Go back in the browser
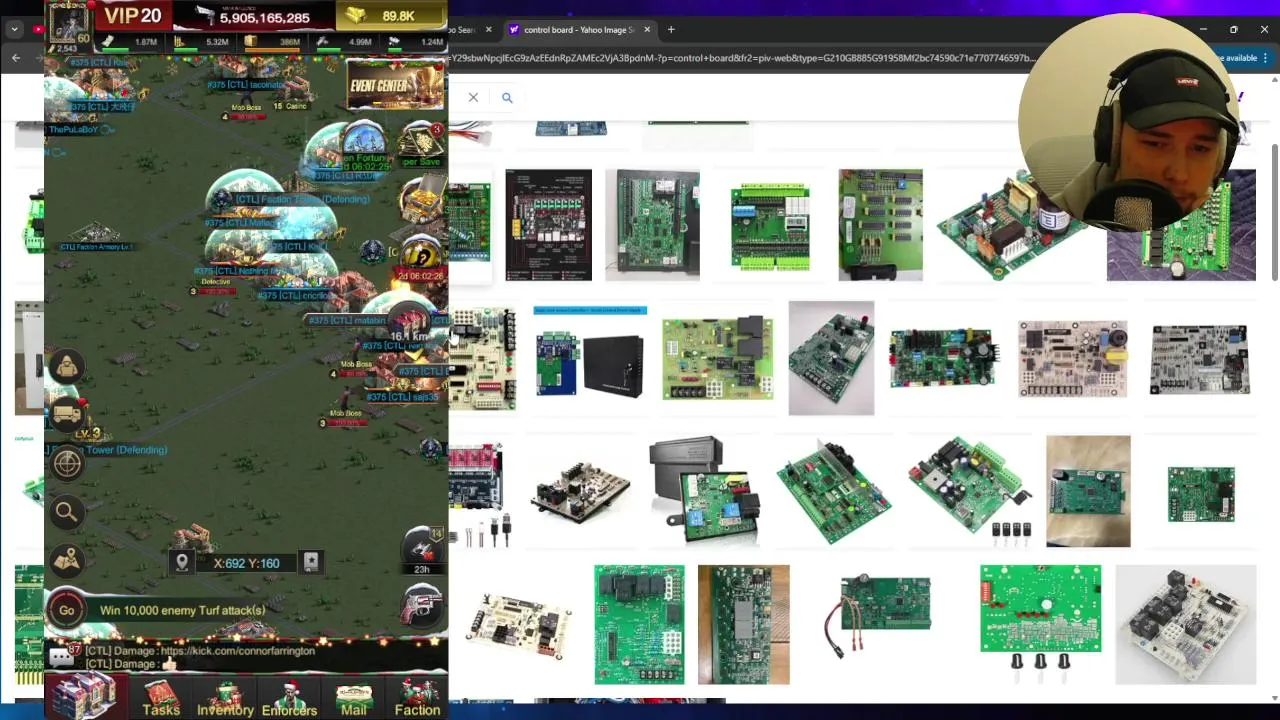1280x720 pixels. click(16, 58)
